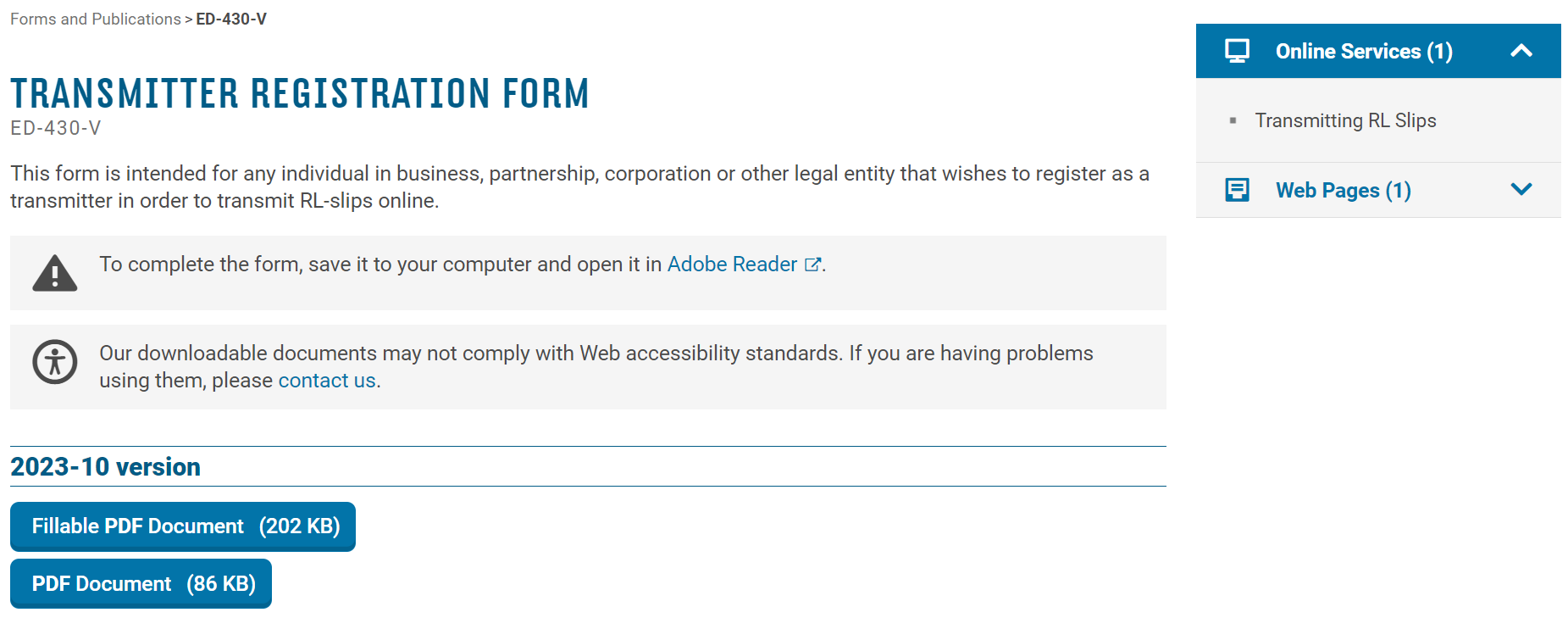1568x618 pixels.
Task: Click the accessibility person icon
Action: 55,362
